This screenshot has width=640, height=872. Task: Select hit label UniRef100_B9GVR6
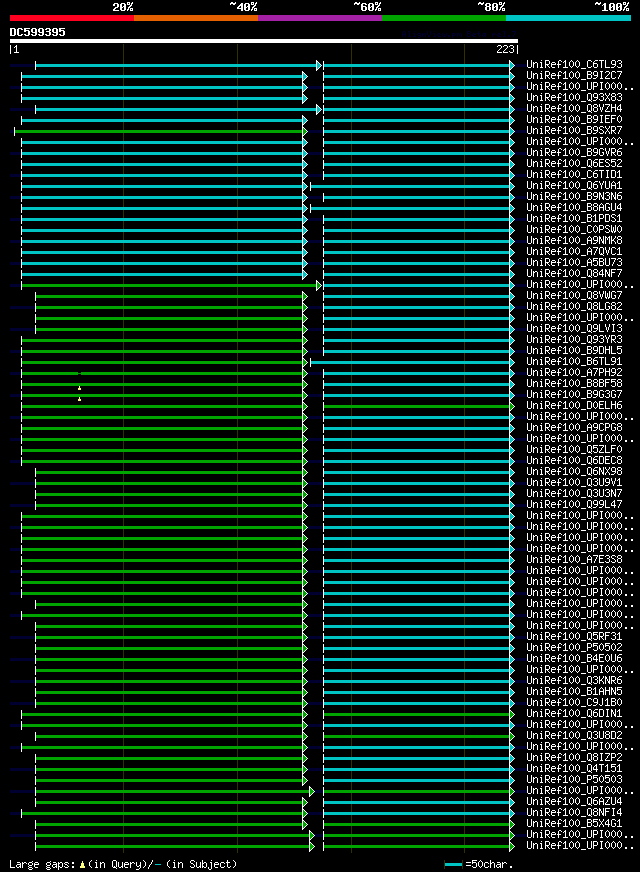574,152
